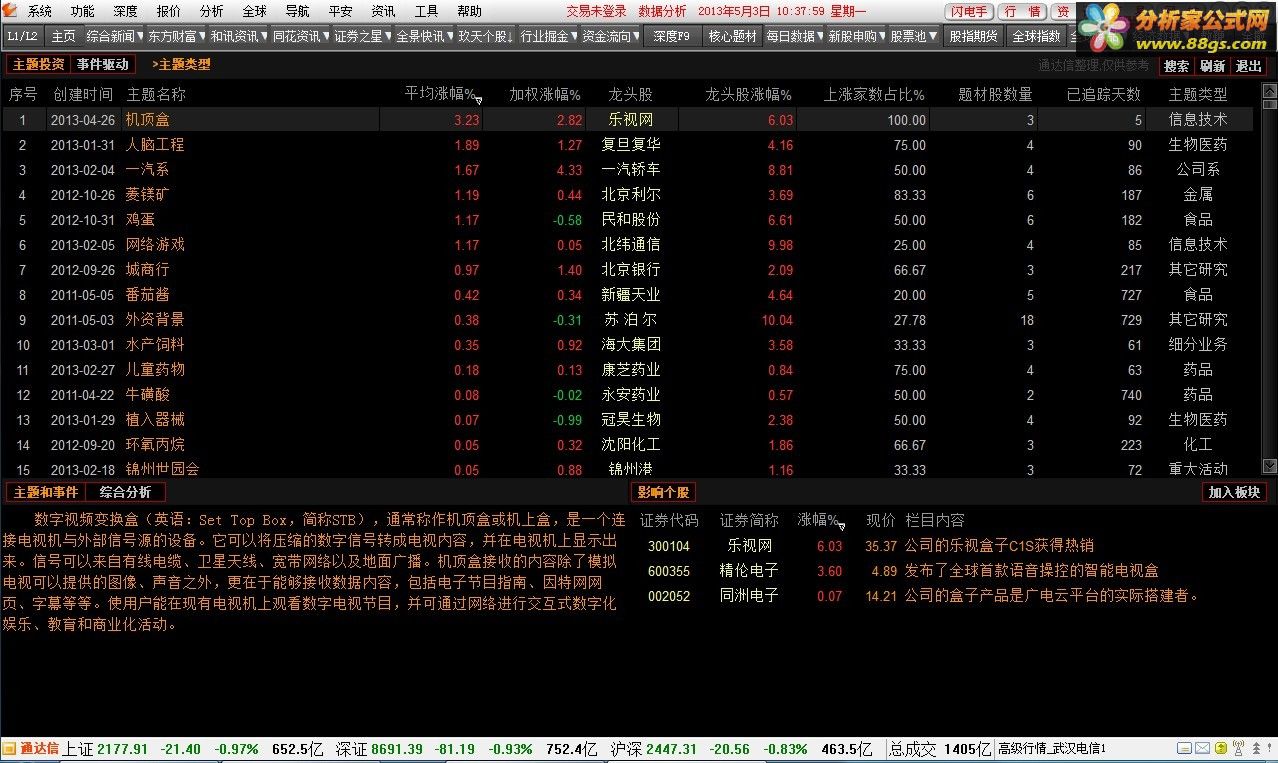1278x763 pixels.
Task: Click the 刷新 button
Action: [x=1213, y=66]
